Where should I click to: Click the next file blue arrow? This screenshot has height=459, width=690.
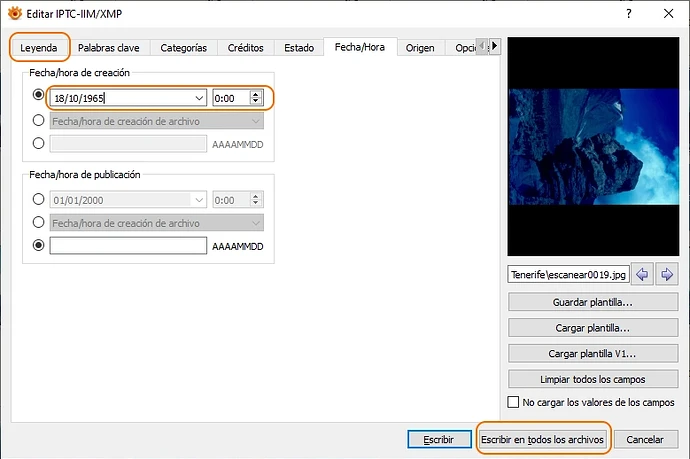[x=666, y=274]
